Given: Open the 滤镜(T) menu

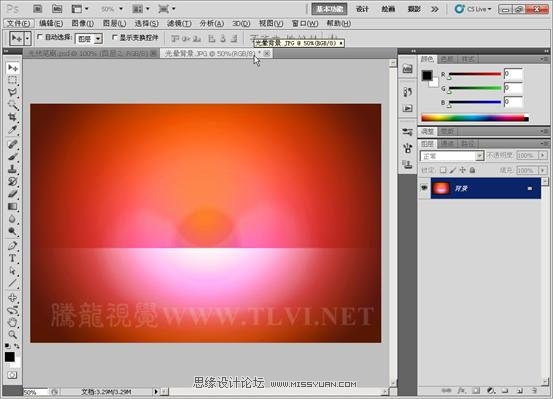Looking at the screenshot, I should point(179,23).
